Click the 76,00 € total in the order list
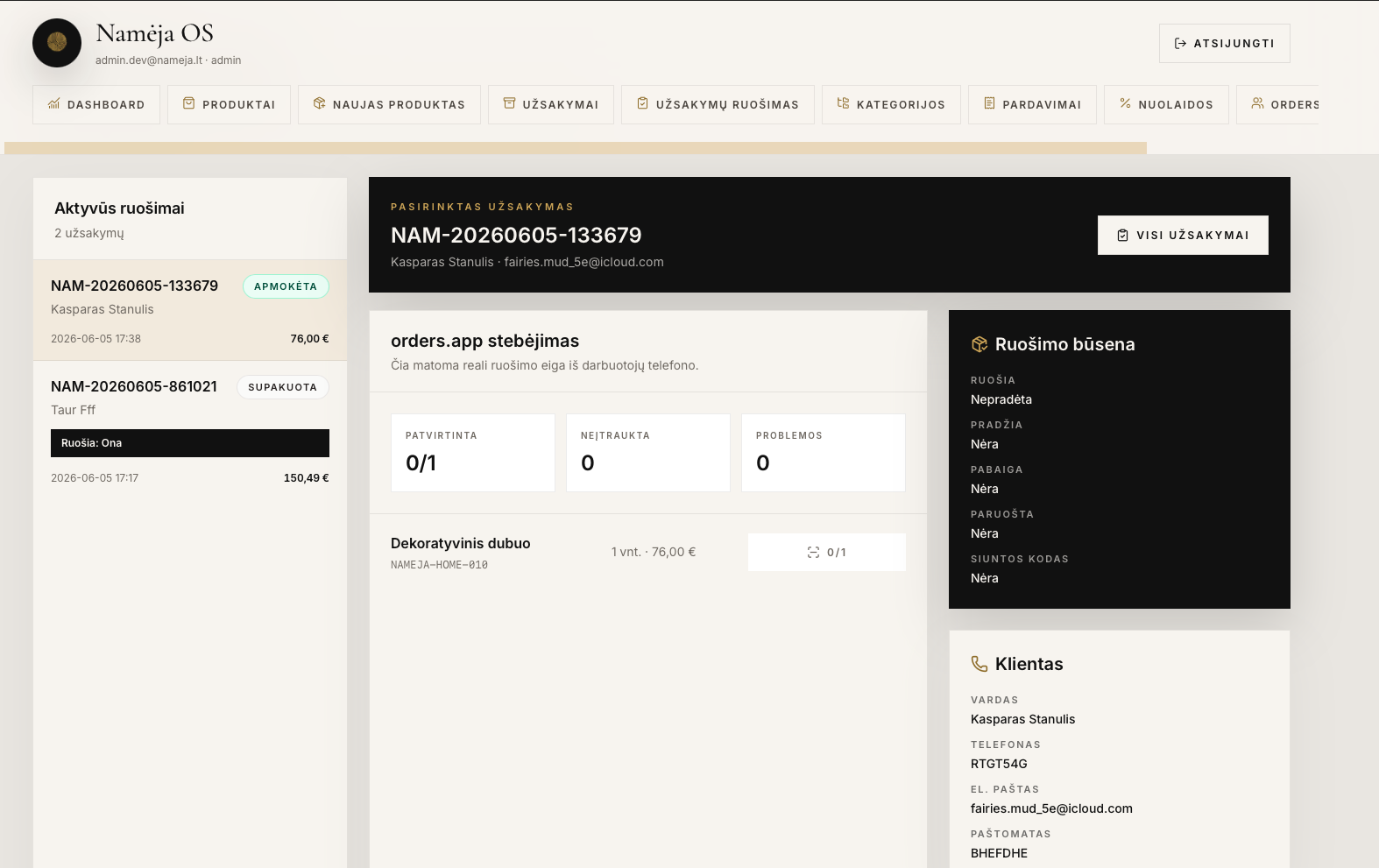Screen dimensions: 1379x868 pos(309,339)
